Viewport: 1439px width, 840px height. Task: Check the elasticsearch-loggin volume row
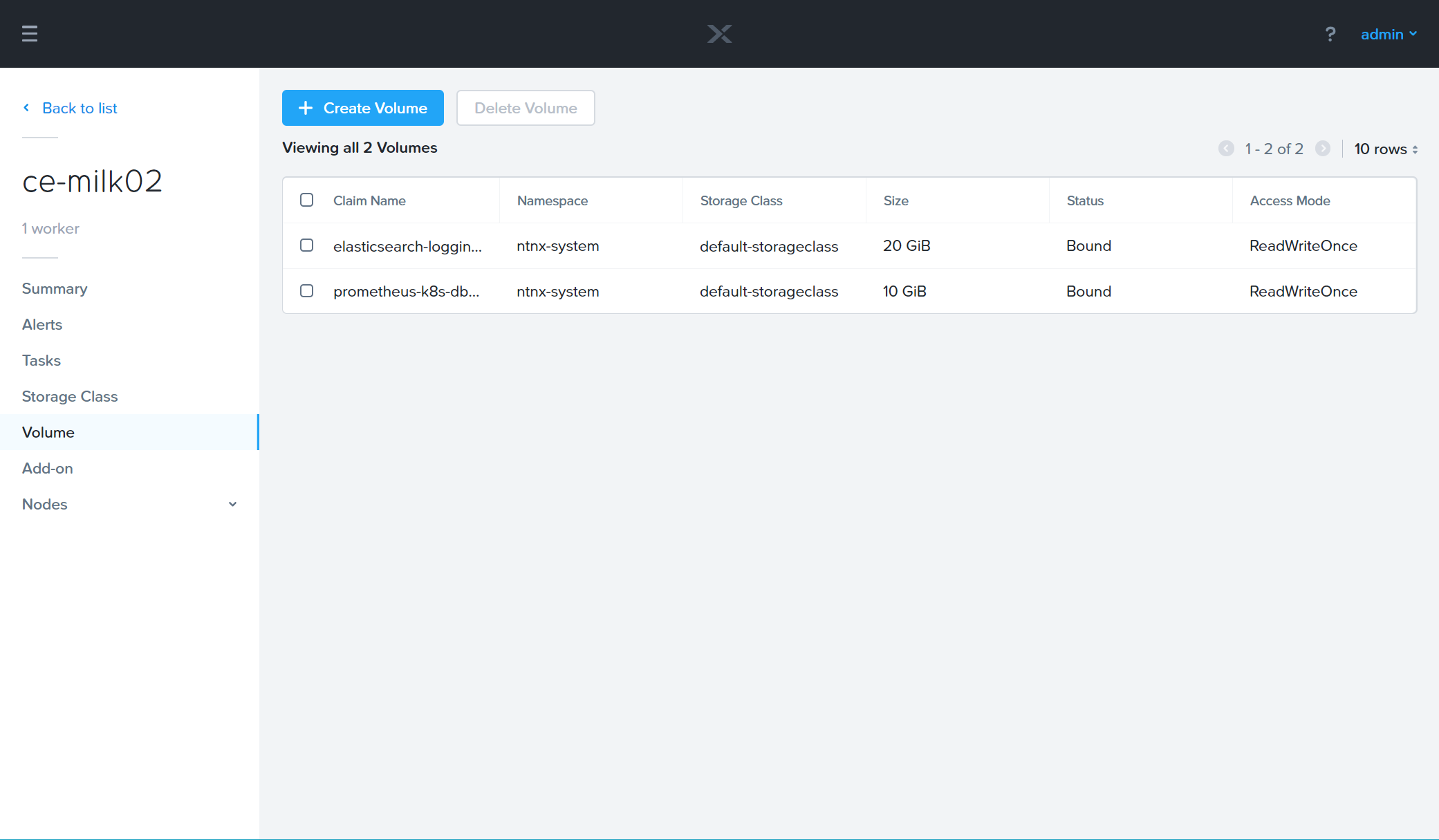click(306, 245)
